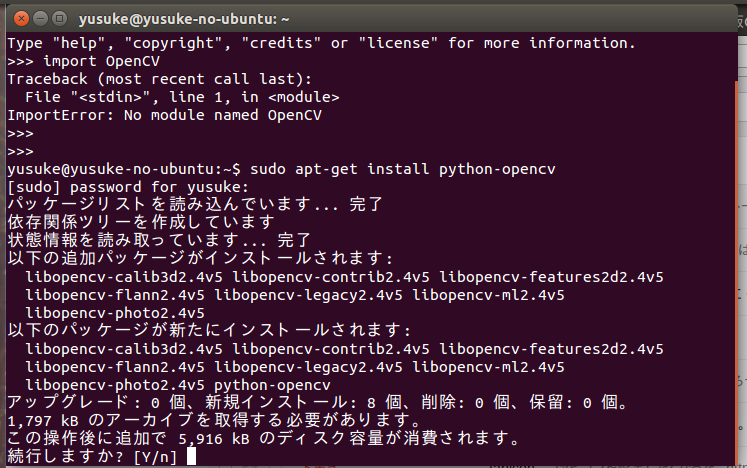Click the 'sudo apt-get install python-opencv' command
The image size is (747, 468).
(x=403, y=169)
